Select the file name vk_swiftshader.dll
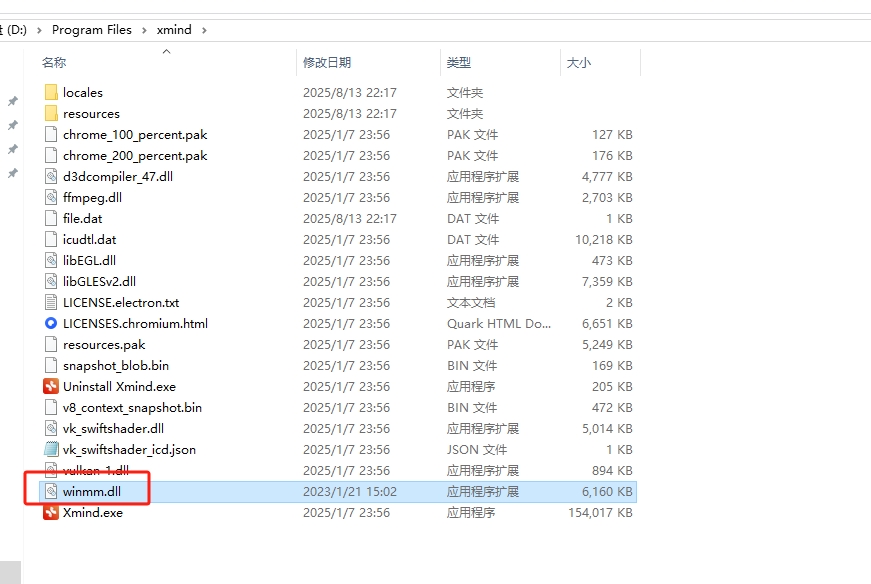Image resolution: width=871 pixels, height=584 pixels. tap(113, 429)
